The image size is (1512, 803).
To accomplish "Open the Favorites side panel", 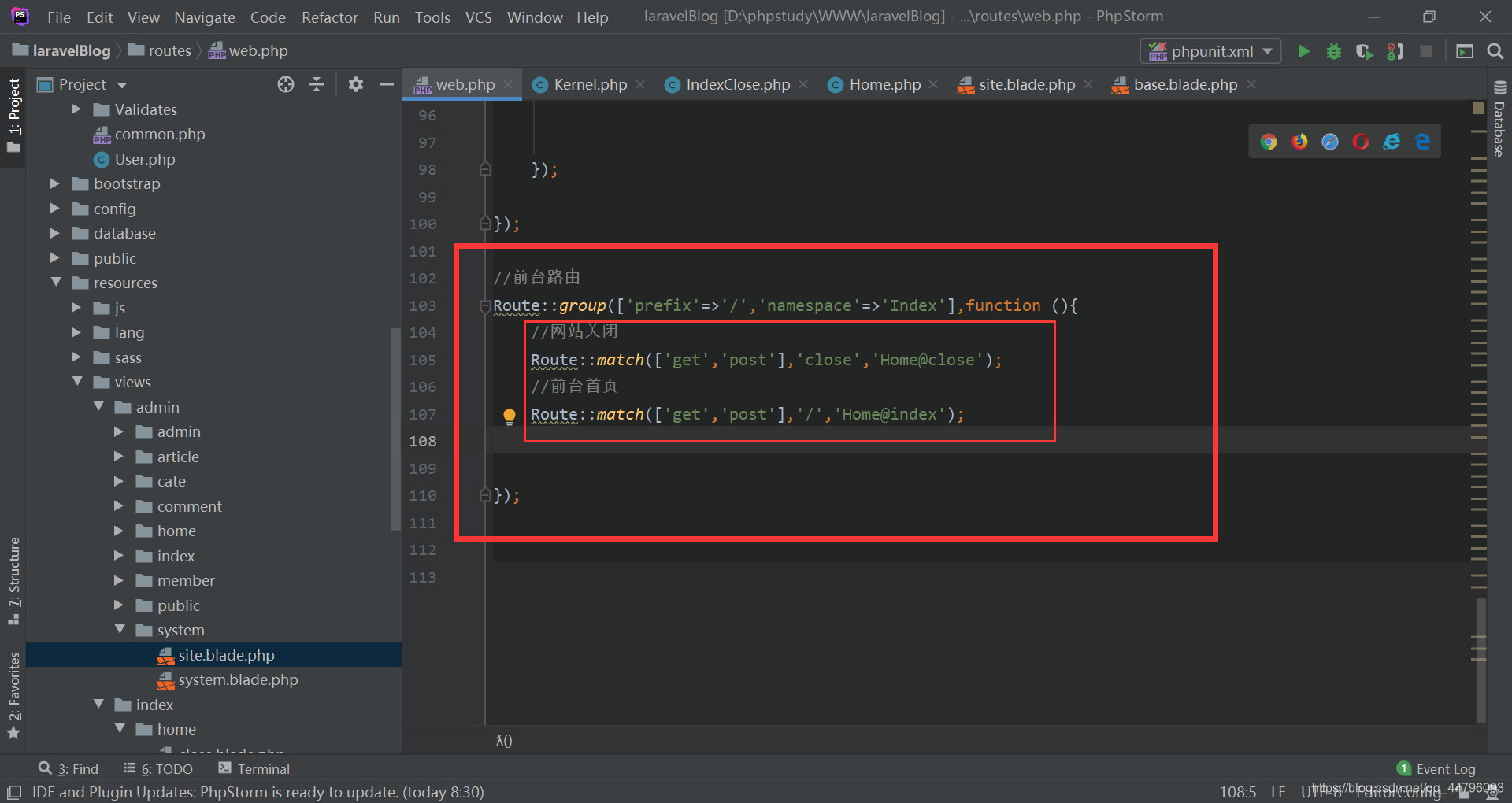I will point(13,695).
